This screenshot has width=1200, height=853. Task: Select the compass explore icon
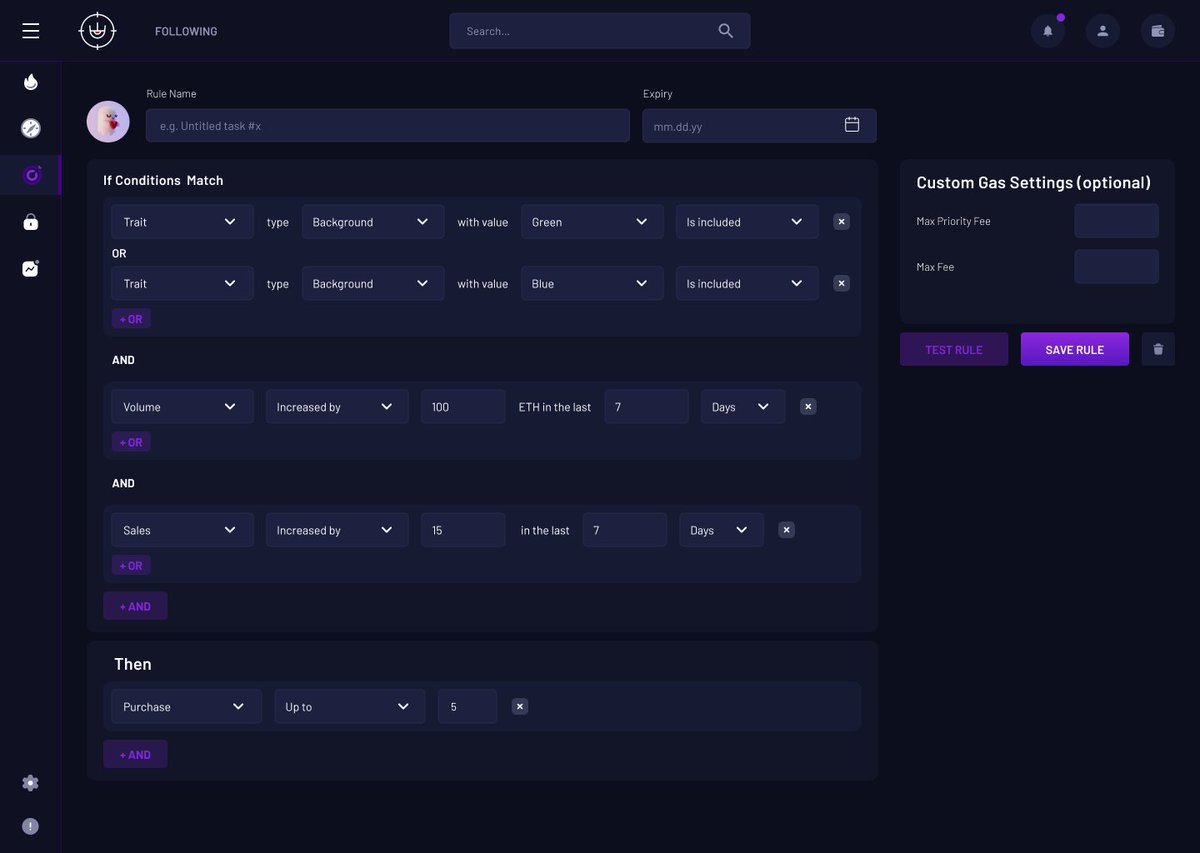click(30, 128)
